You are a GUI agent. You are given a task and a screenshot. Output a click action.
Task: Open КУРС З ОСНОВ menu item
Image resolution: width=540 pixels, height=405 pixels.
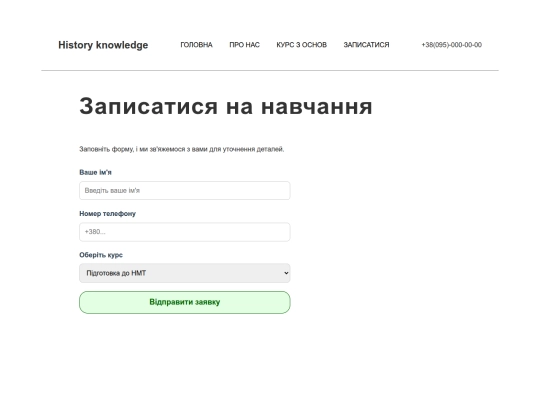[x=302, y=45]
